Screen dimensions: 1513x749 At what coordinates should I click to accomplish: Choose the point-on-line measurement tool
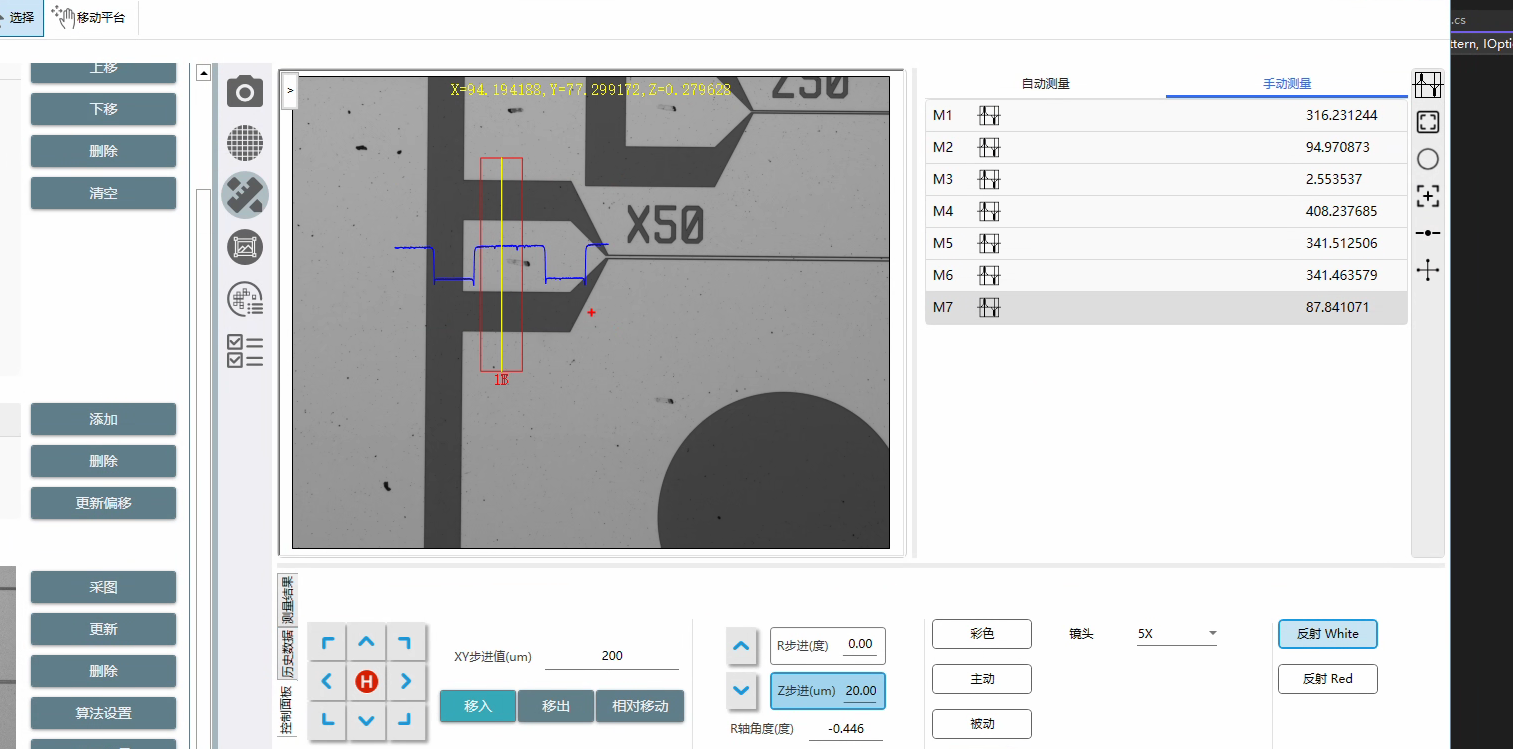1428,233
